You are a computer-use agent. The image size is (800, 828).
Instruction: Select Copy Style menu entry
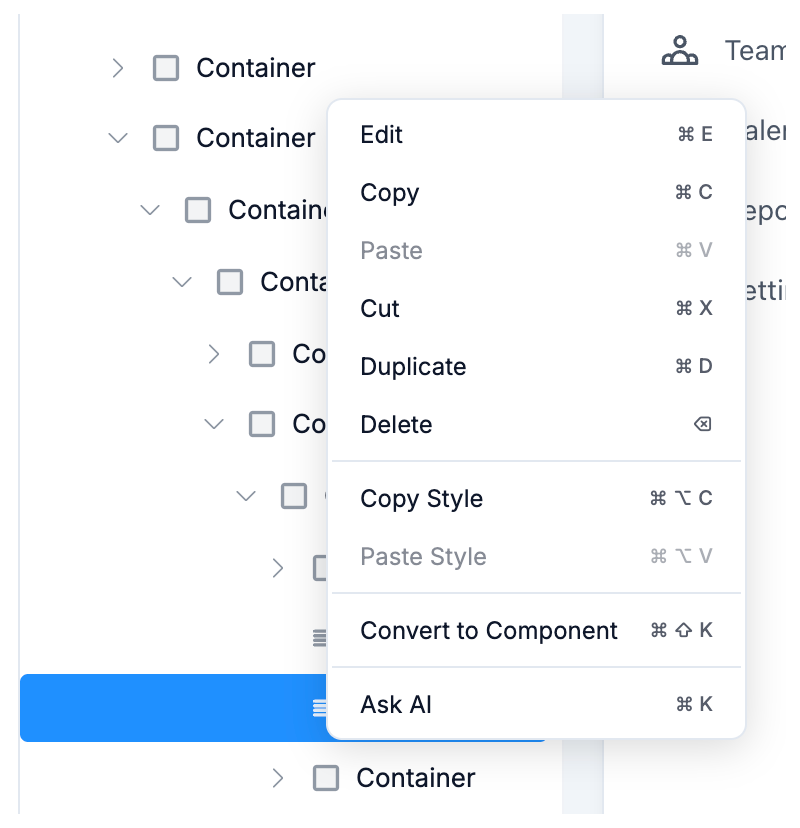(x=422, y=499)
